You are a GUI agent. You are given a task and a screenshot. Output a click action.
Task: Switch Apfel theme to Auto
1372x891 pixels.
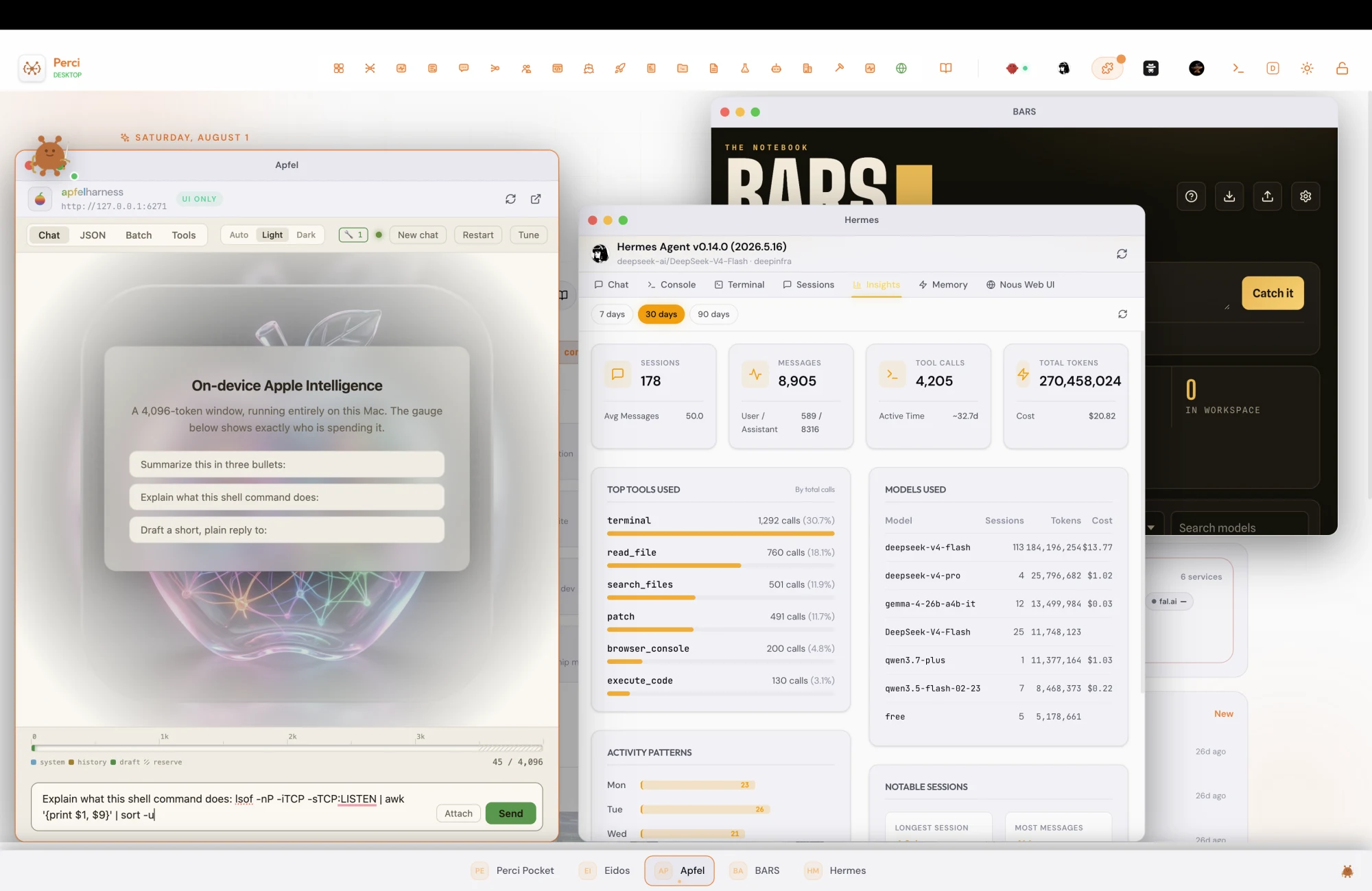click(x=239, y=235)
